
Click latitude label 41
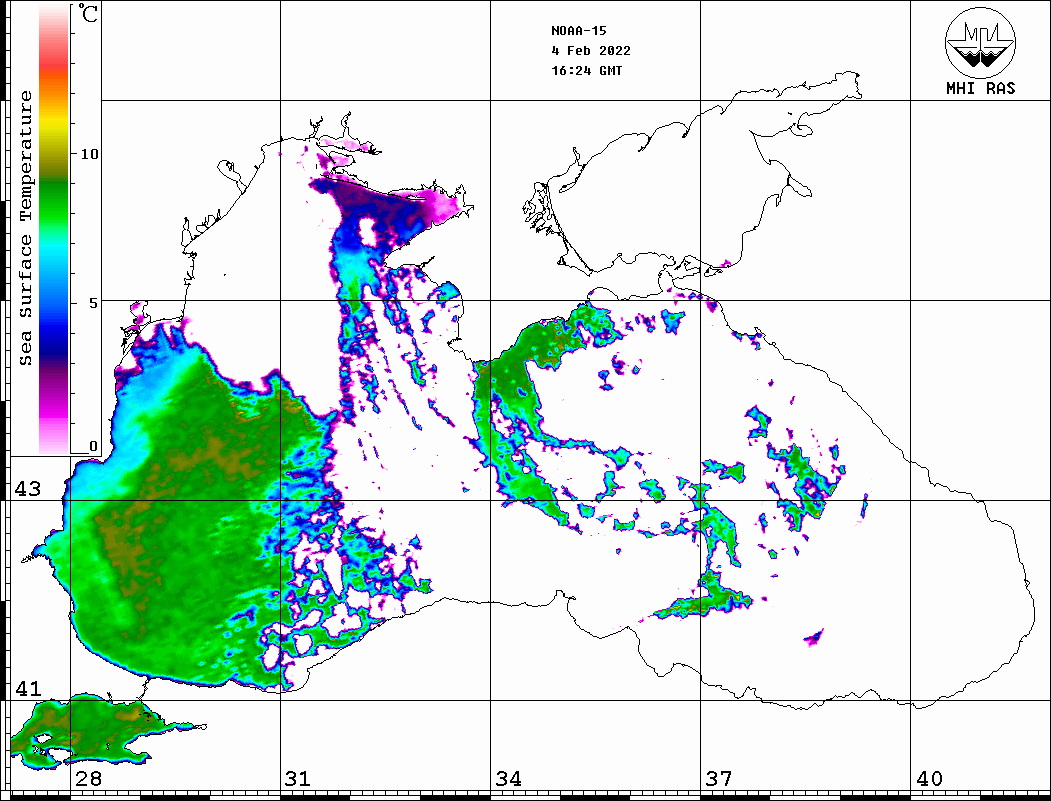28,689
